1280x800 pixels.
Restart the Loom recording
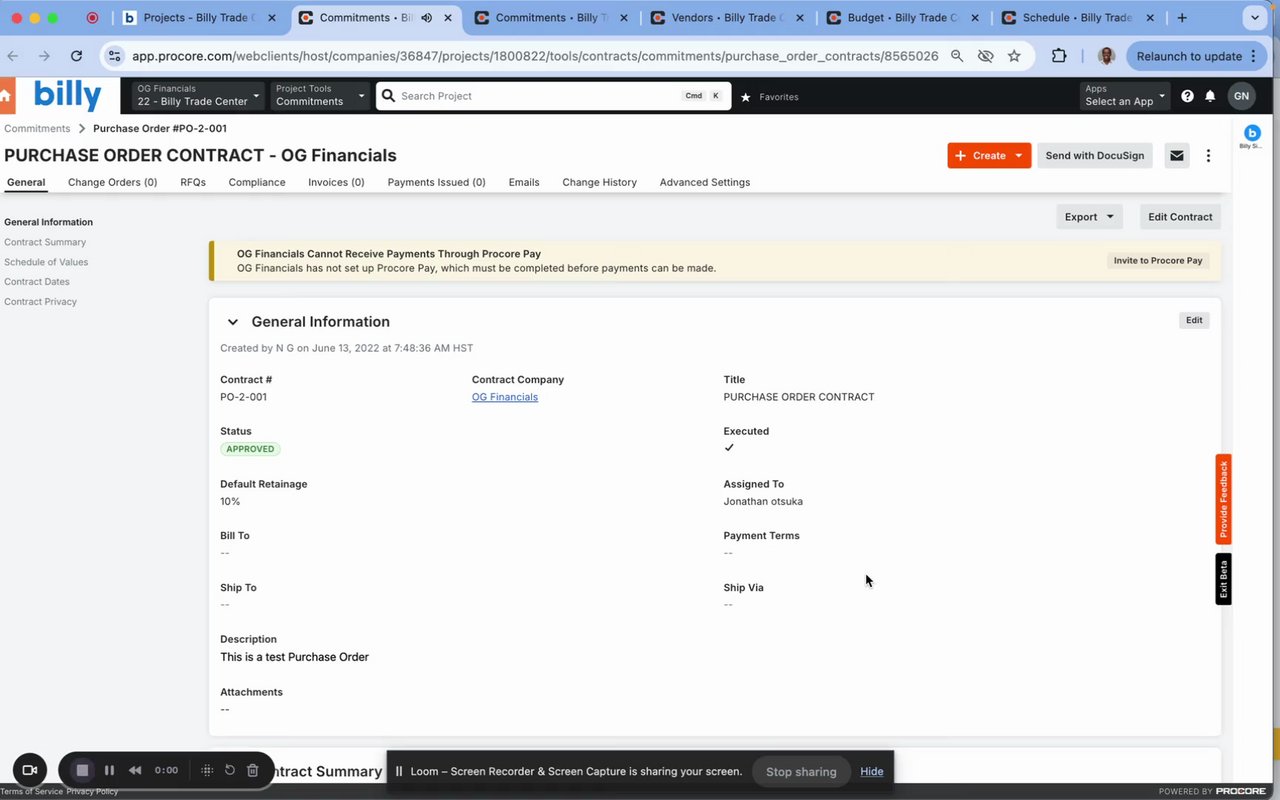pos(229,770)
